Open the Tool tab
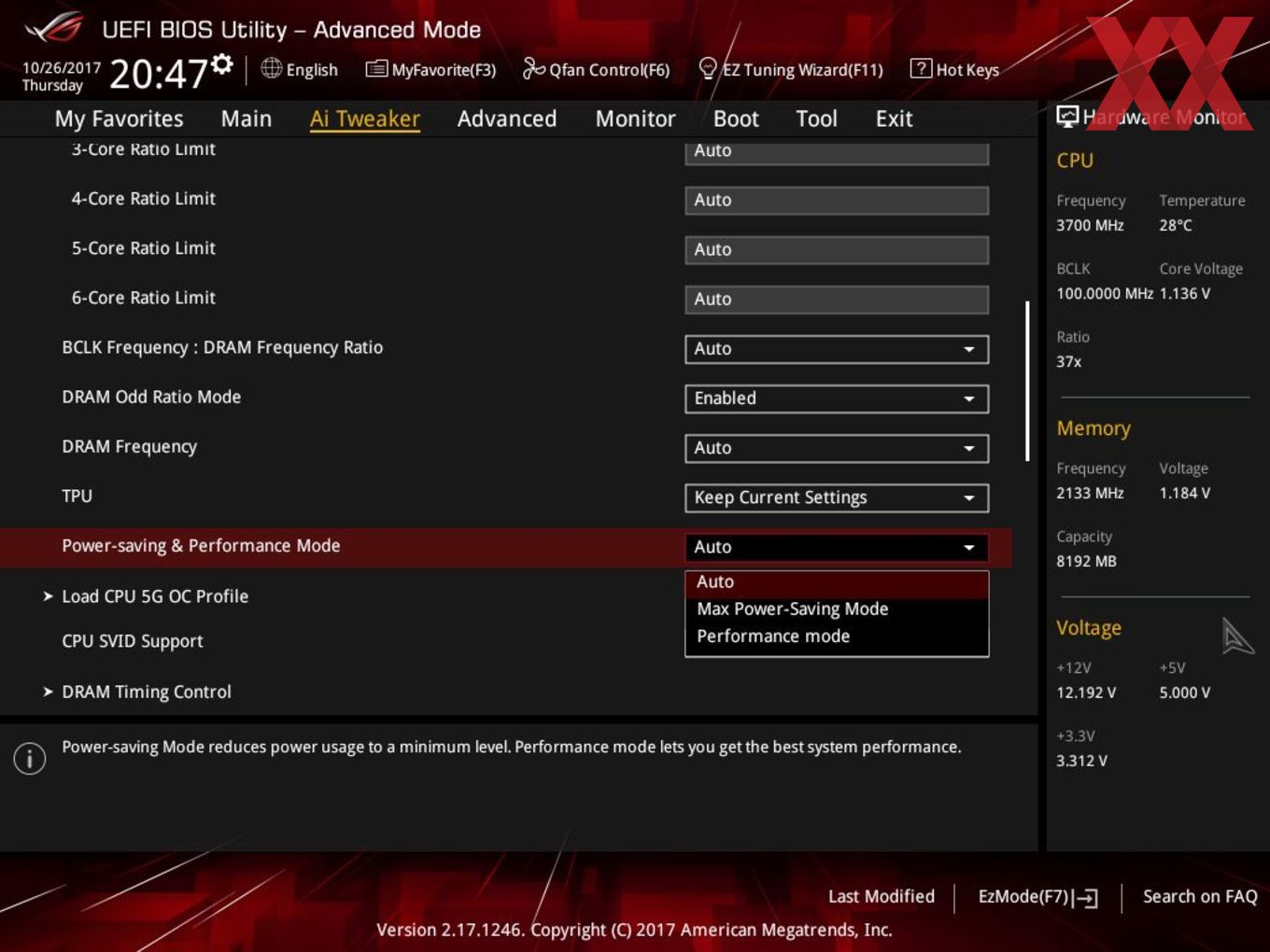 [817, 119]
